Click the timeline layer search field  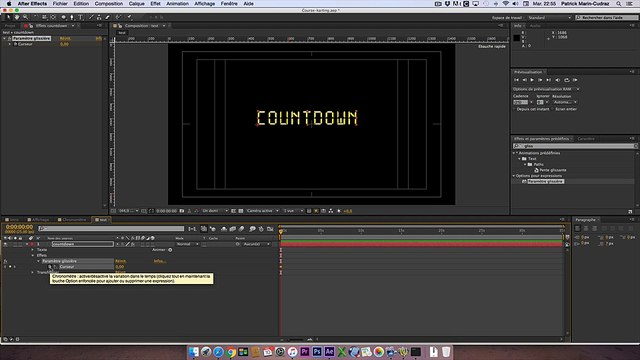111,229
